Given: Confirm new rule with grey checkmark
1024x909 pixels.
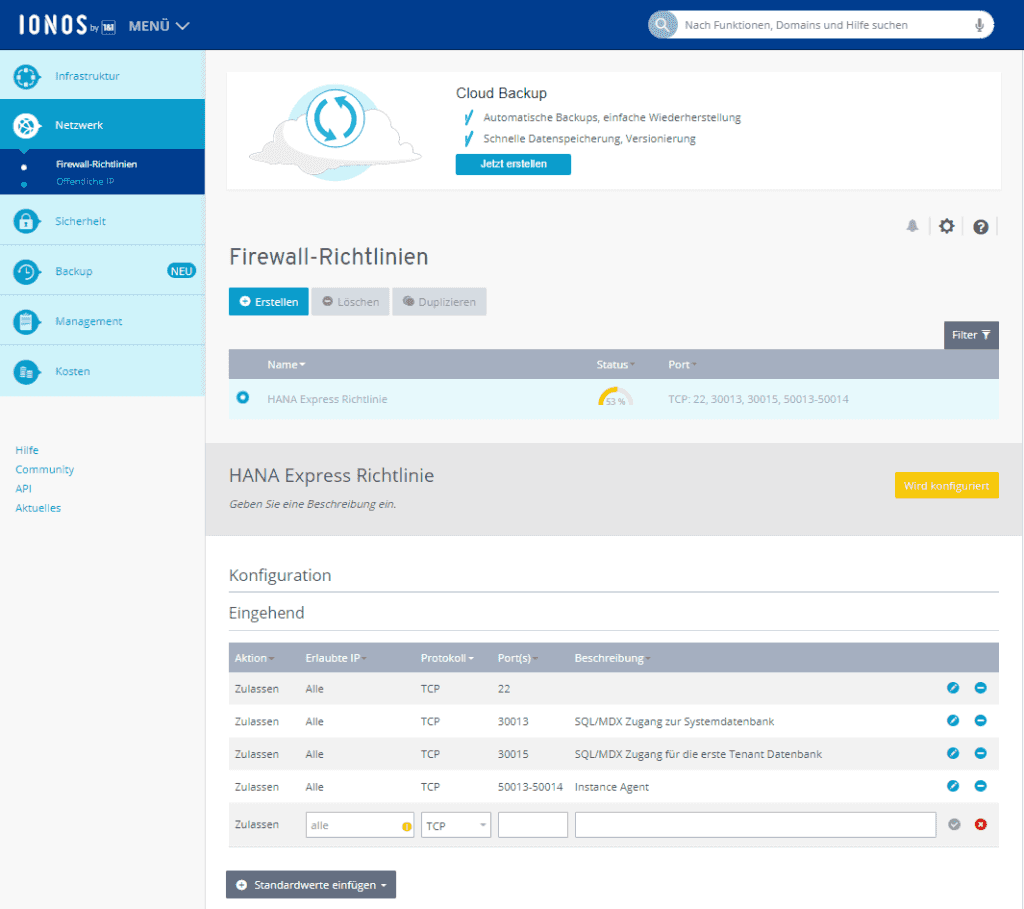Looking at the screenshot, I should click(x=954, y=824).
